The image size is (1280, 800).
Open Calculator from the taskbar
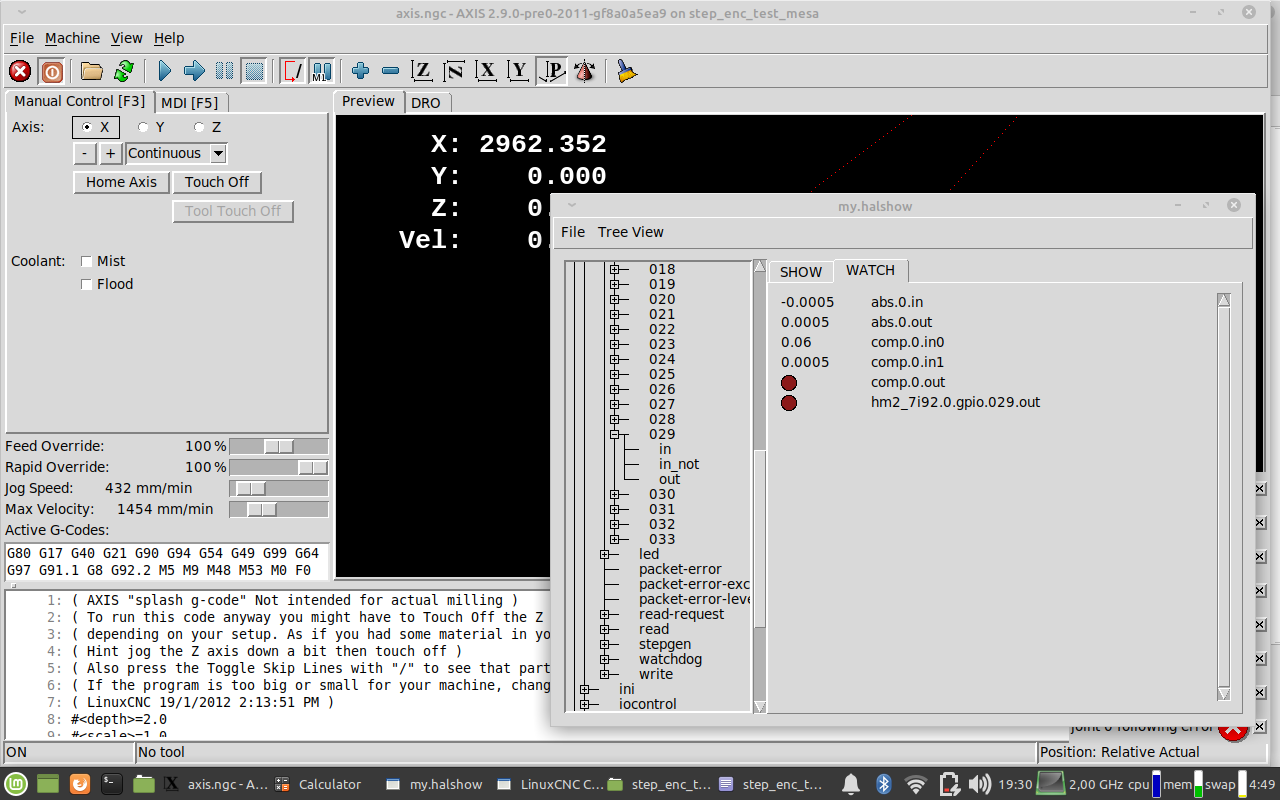[318, 784]
